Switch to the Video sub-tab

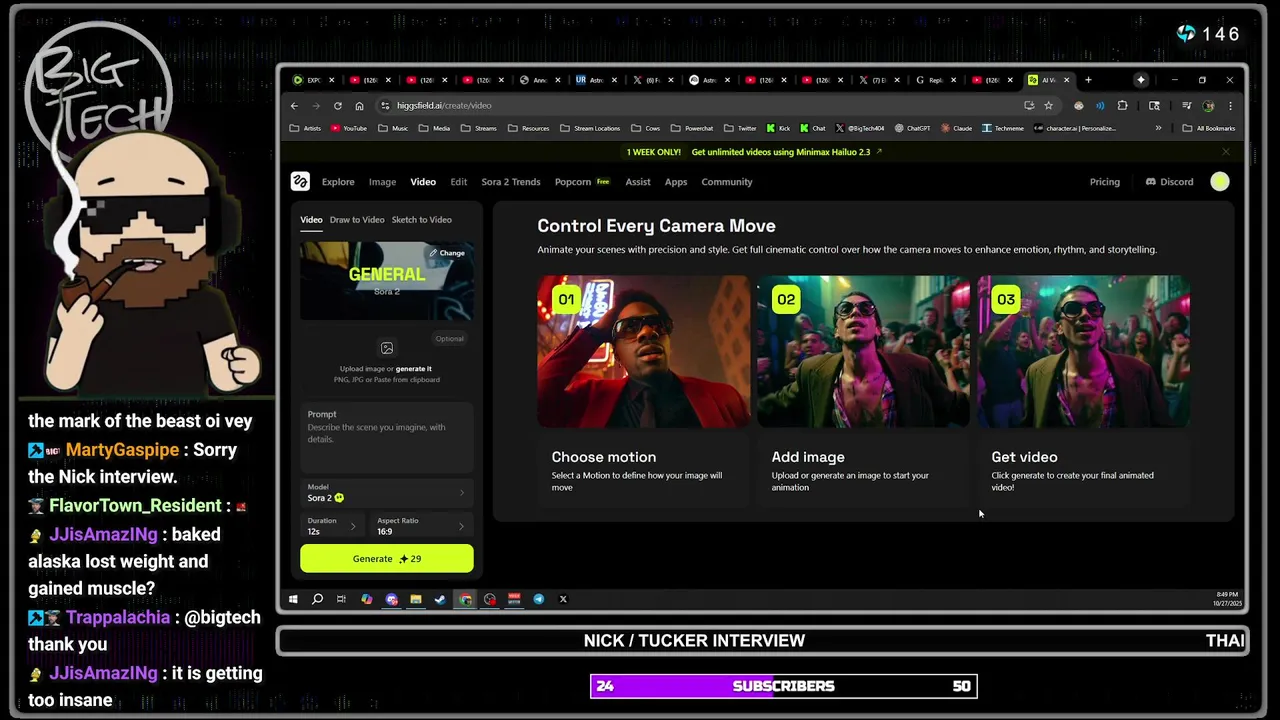coord(311,220)
